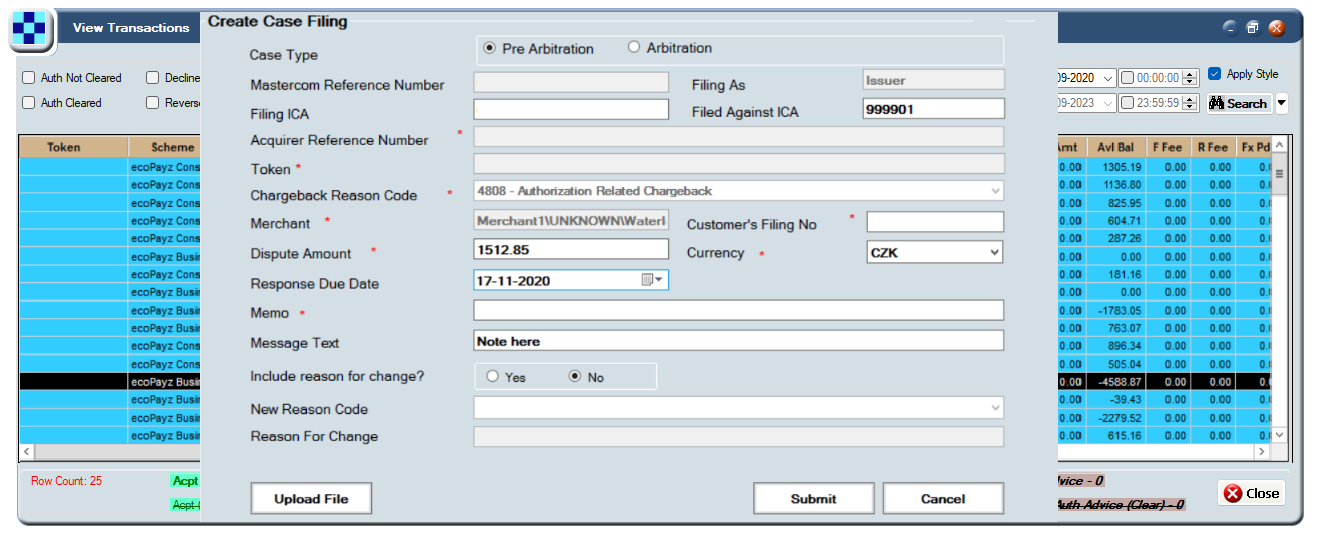Screen dimensions: 1317x538
Task: Select the Arbitration radio button
Action: point(634,47)
